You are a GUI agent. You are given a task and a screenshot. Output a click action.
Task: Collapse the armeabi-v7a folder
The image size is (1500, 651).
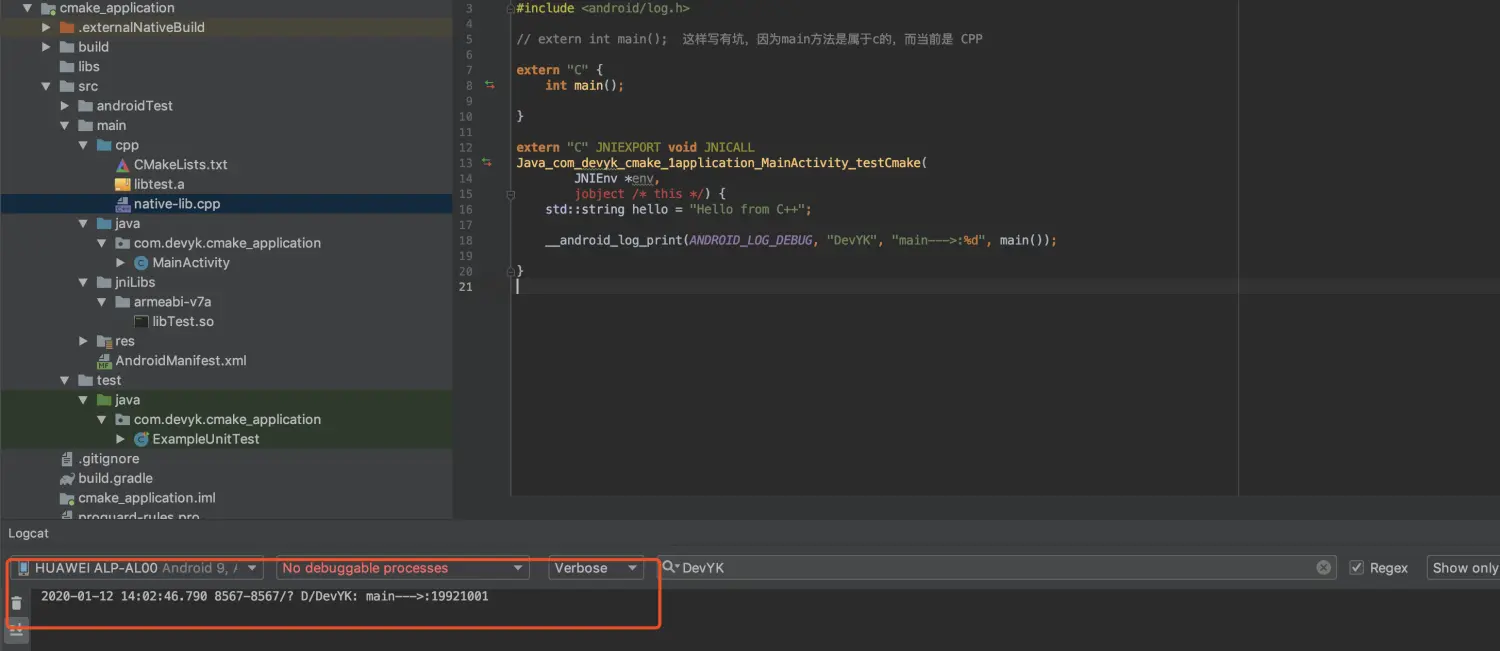[x=102, y=302]
